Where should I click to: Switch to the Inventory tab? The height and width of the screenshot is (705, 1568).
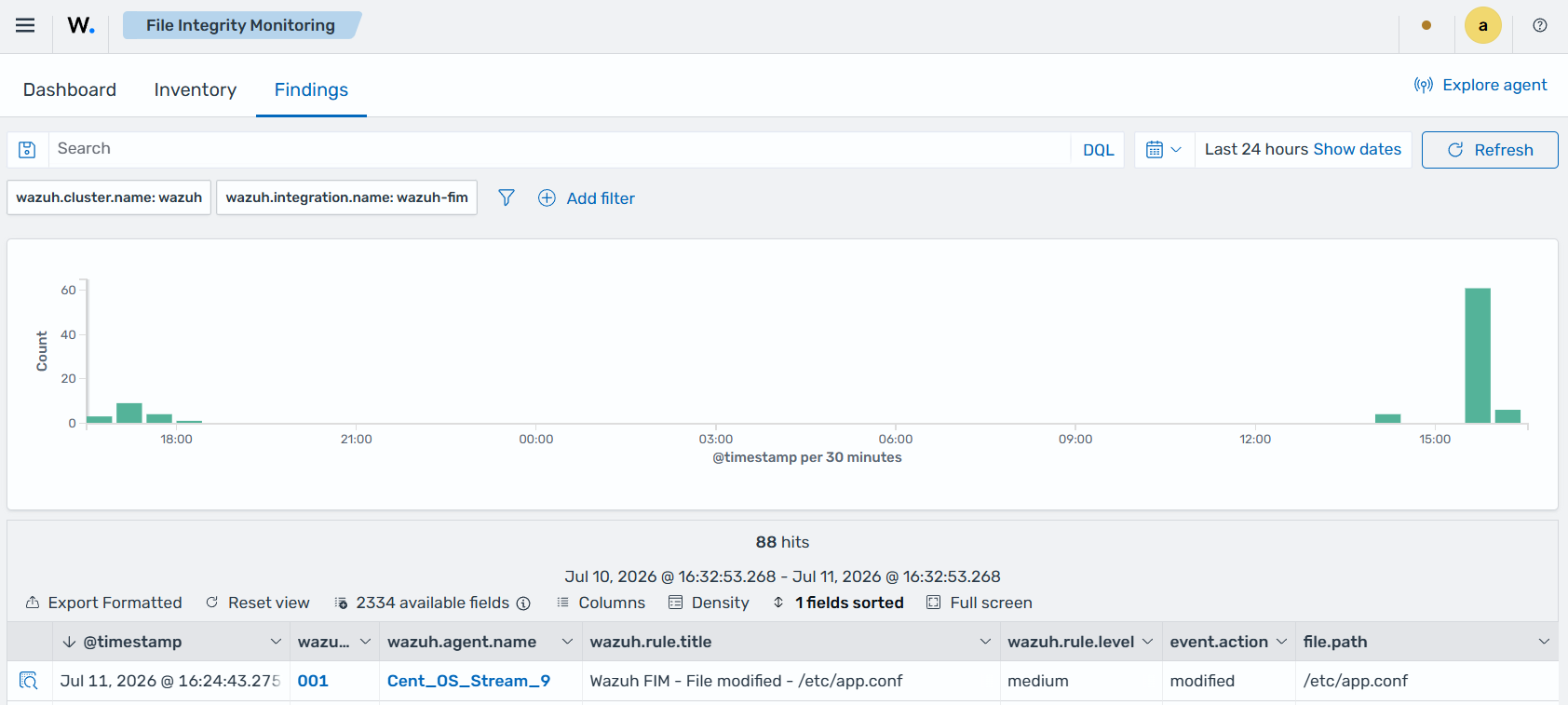pos(196,89)
